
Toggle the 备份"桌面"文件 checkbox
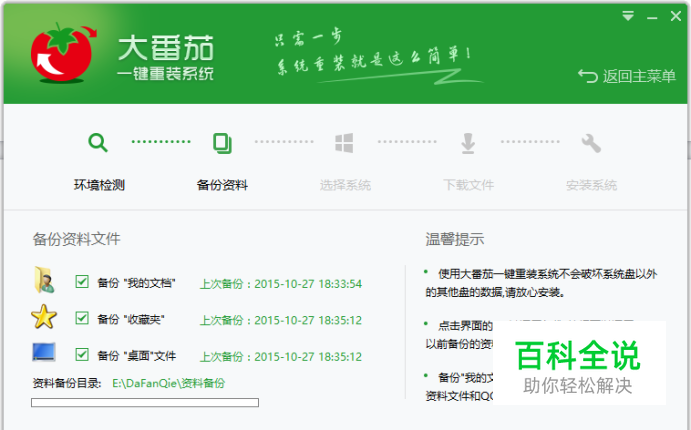[x=82, y=355]
